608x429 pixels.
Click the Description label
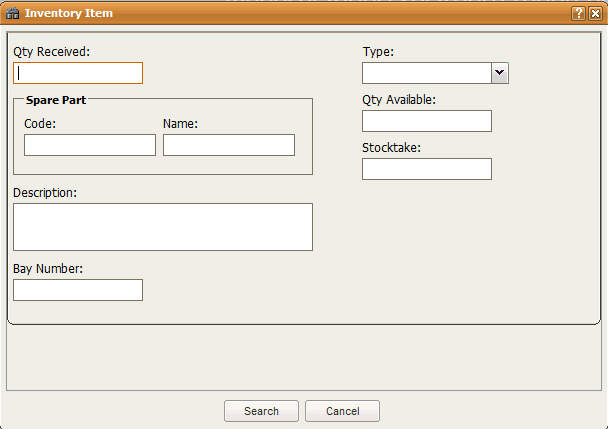(46, 191)
